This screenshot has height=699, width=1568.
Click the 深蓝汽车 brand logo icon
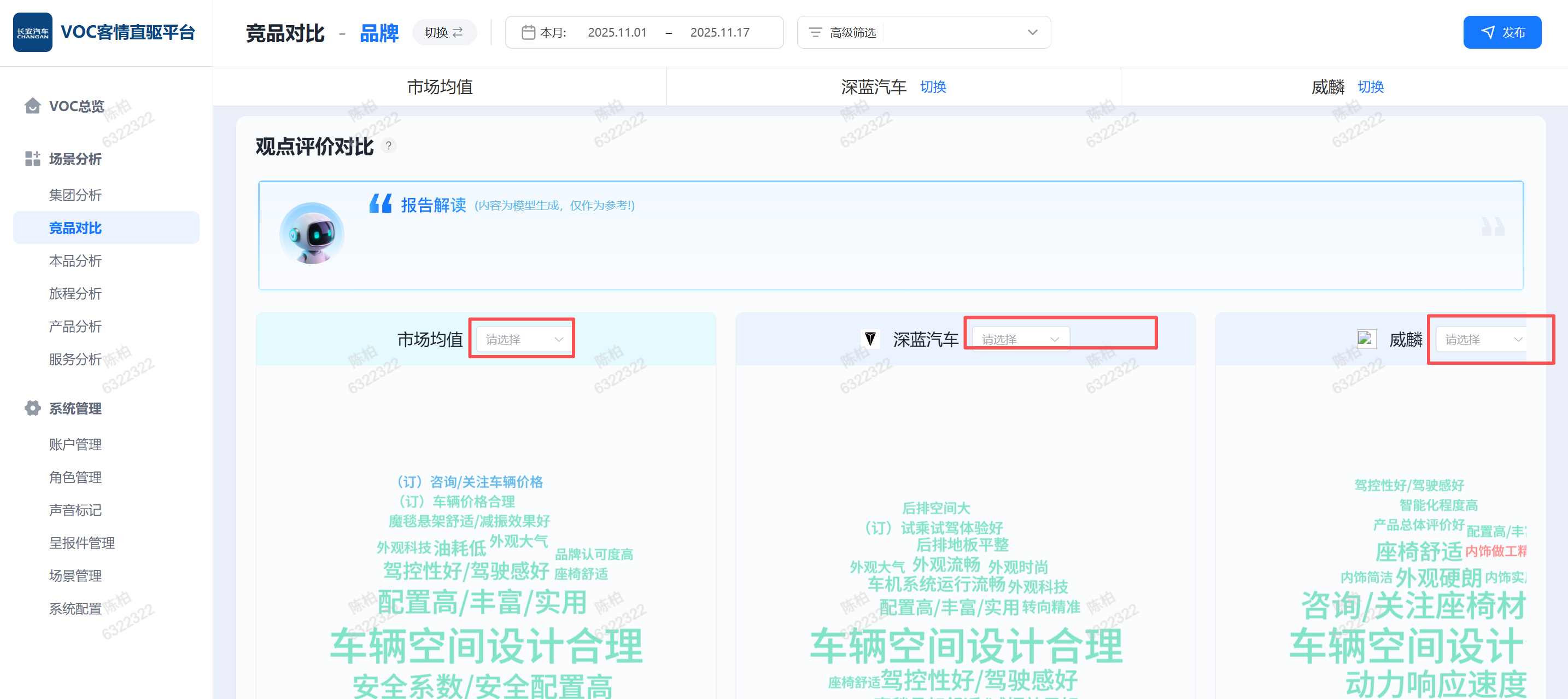870,339
